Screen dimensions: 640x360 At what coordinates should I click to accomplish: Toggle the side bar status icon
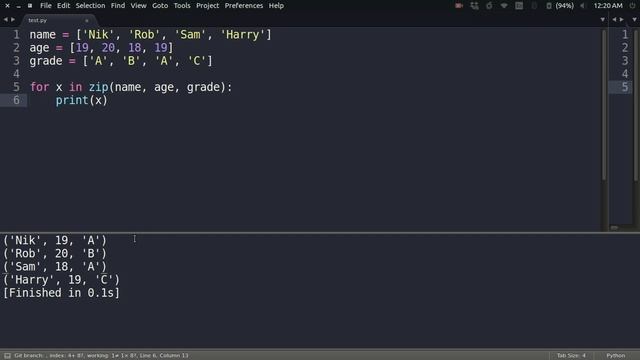coord(7,356)
